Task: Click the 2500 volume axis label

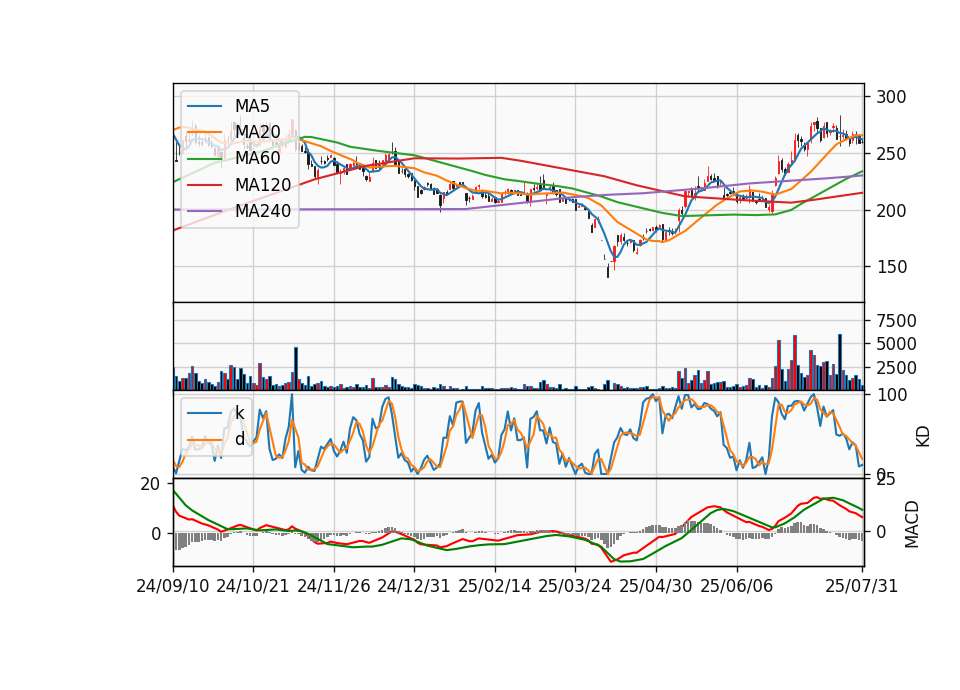Action: click(896, 368)
